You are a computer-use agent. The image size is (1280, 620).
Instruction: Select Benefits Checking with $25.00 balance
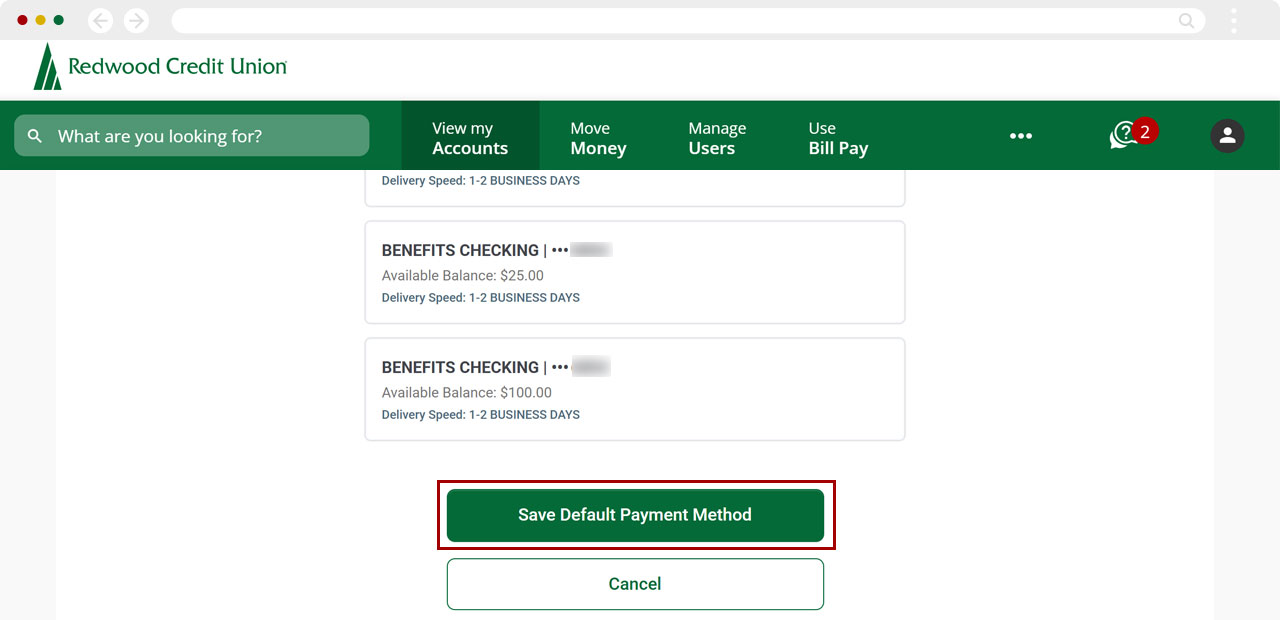pyautogui.click(x=635, y=272)
